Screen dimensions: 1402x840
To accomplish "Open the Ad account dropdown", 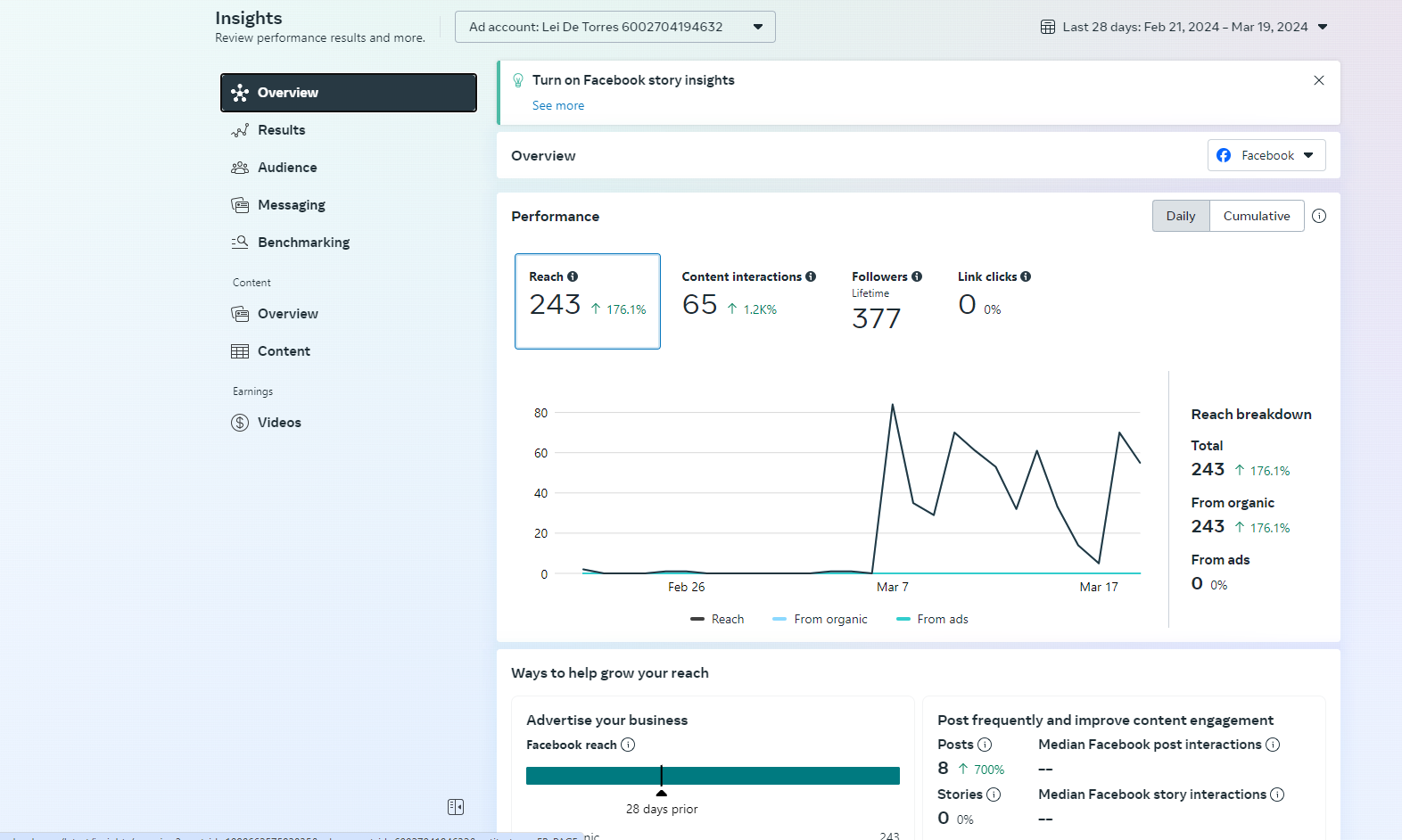I will 614,27.
